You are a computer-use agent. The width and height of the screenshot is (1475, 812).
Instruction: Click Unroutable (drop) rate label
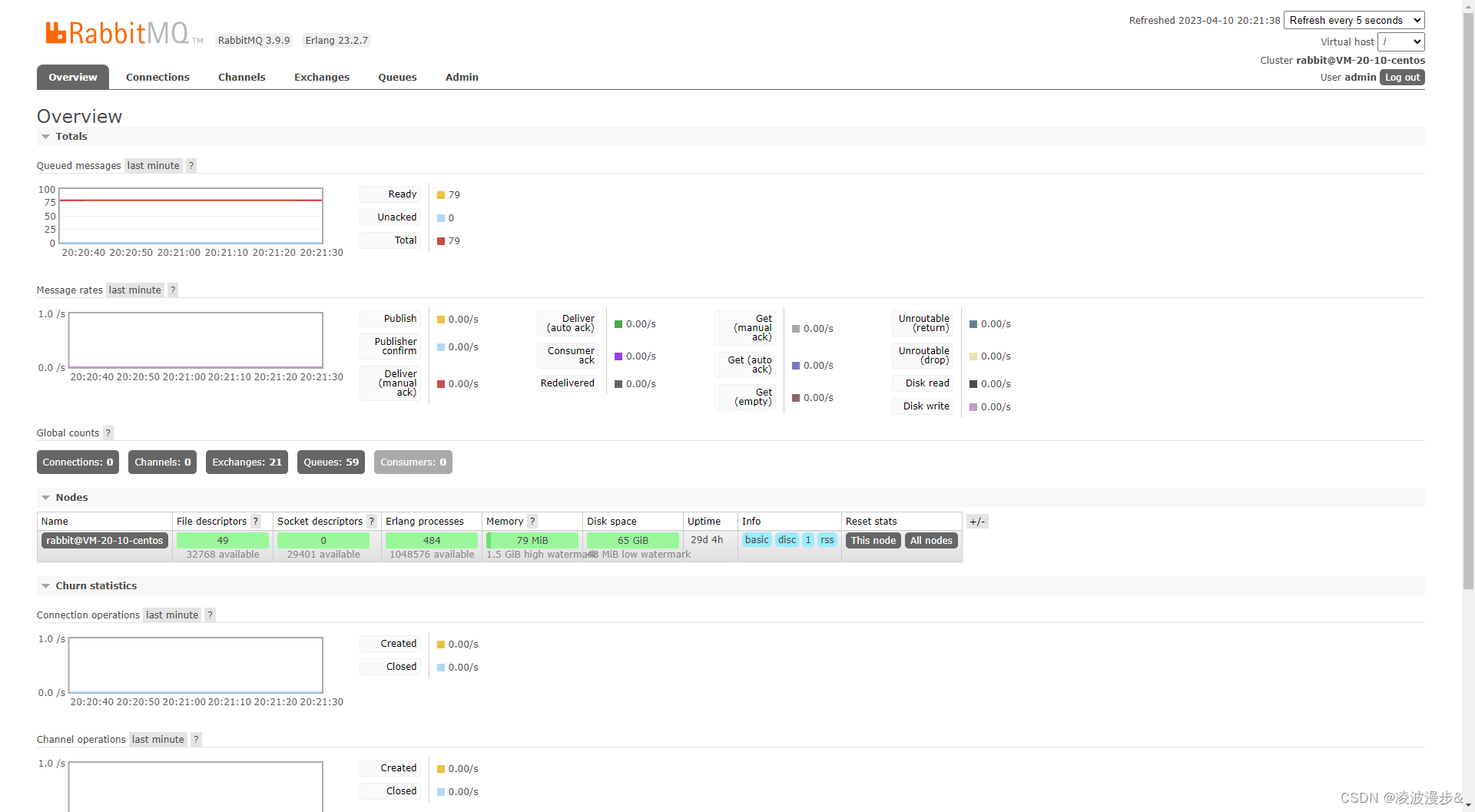coord(923,356)
